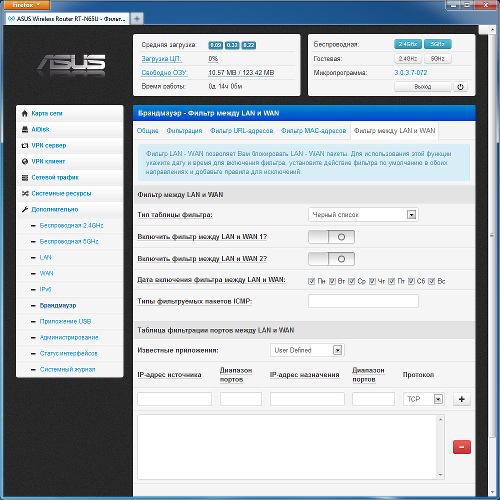Image resolution: width=500 pixels, height=500 pixels.
Task: Toggle the LAN to WAN 2 filter switch
Action: (x=331, y=259)
